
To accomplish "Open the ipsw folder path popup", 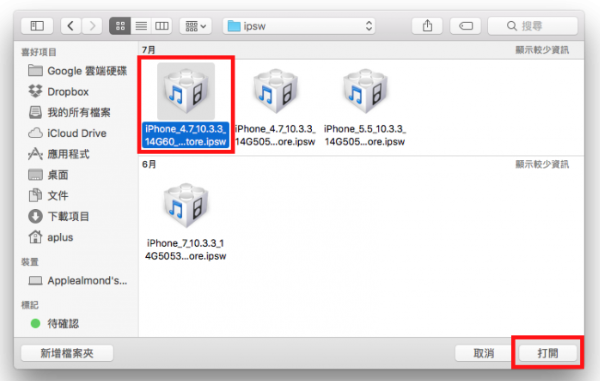I will (x=299, y=26).
